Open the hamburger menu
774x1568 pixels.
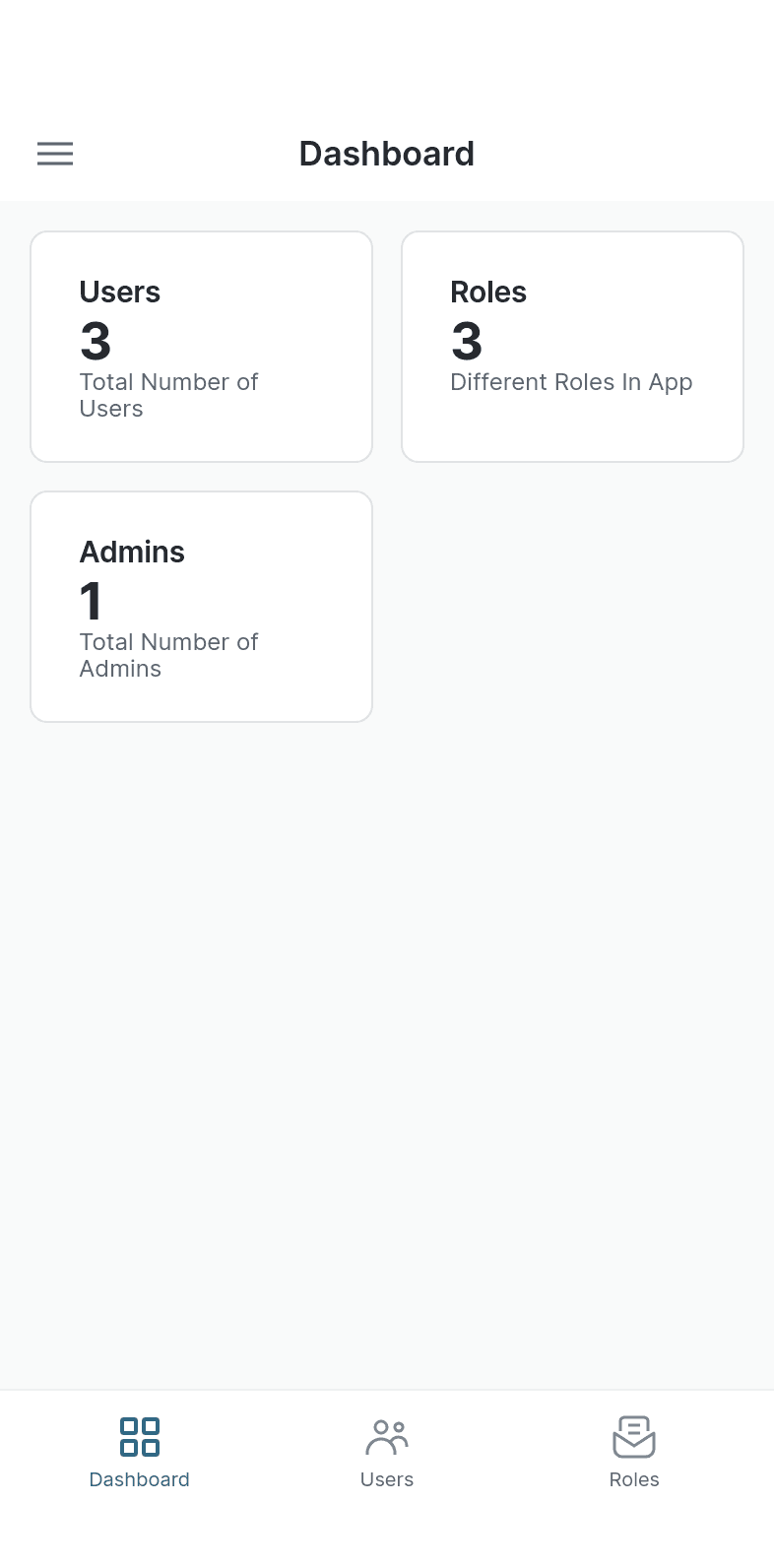click(55, 154)
